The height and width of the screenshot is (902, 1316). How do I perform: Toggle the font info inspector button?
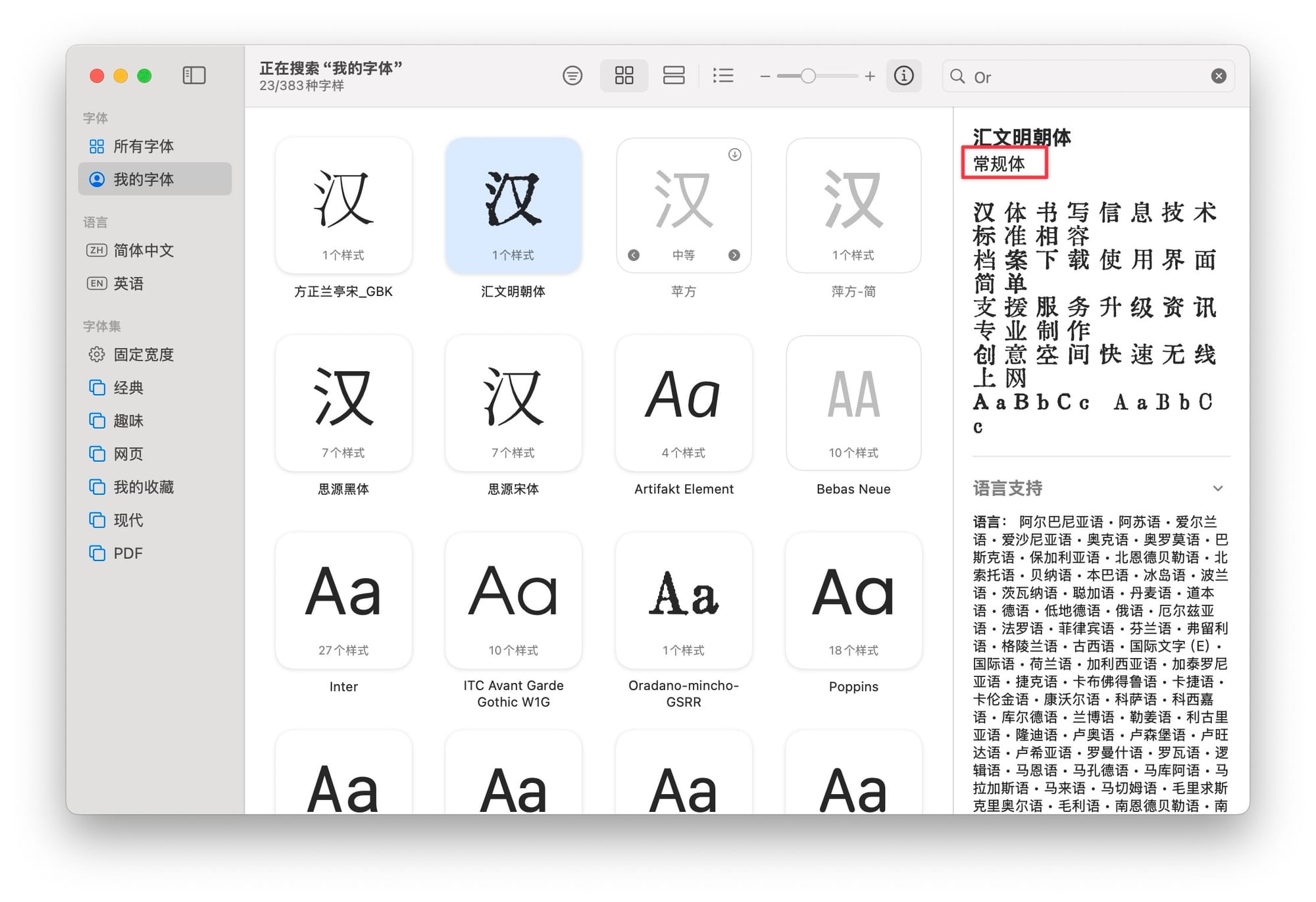[x=903, y=76]
